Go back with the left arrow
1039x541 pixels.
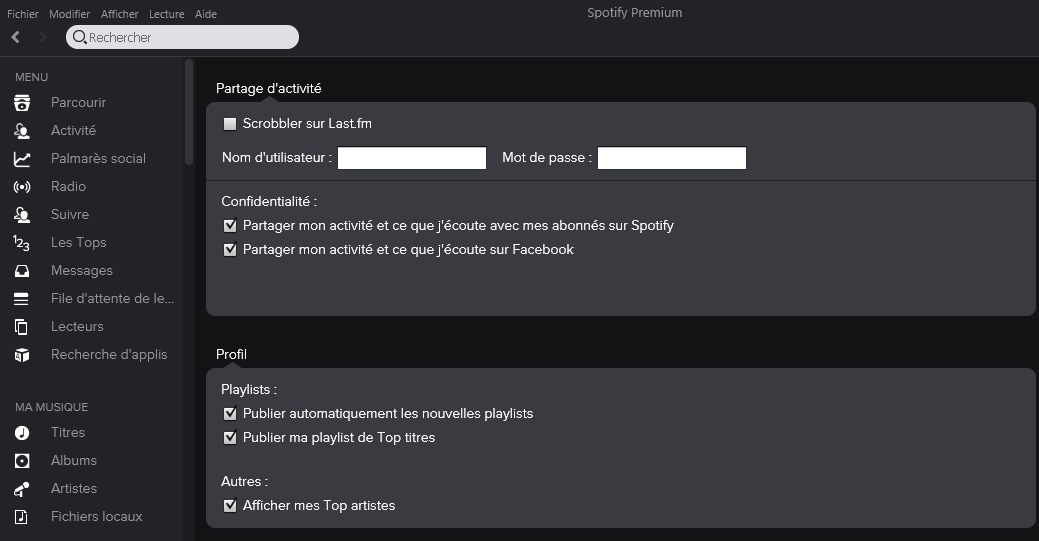point(15,37)
